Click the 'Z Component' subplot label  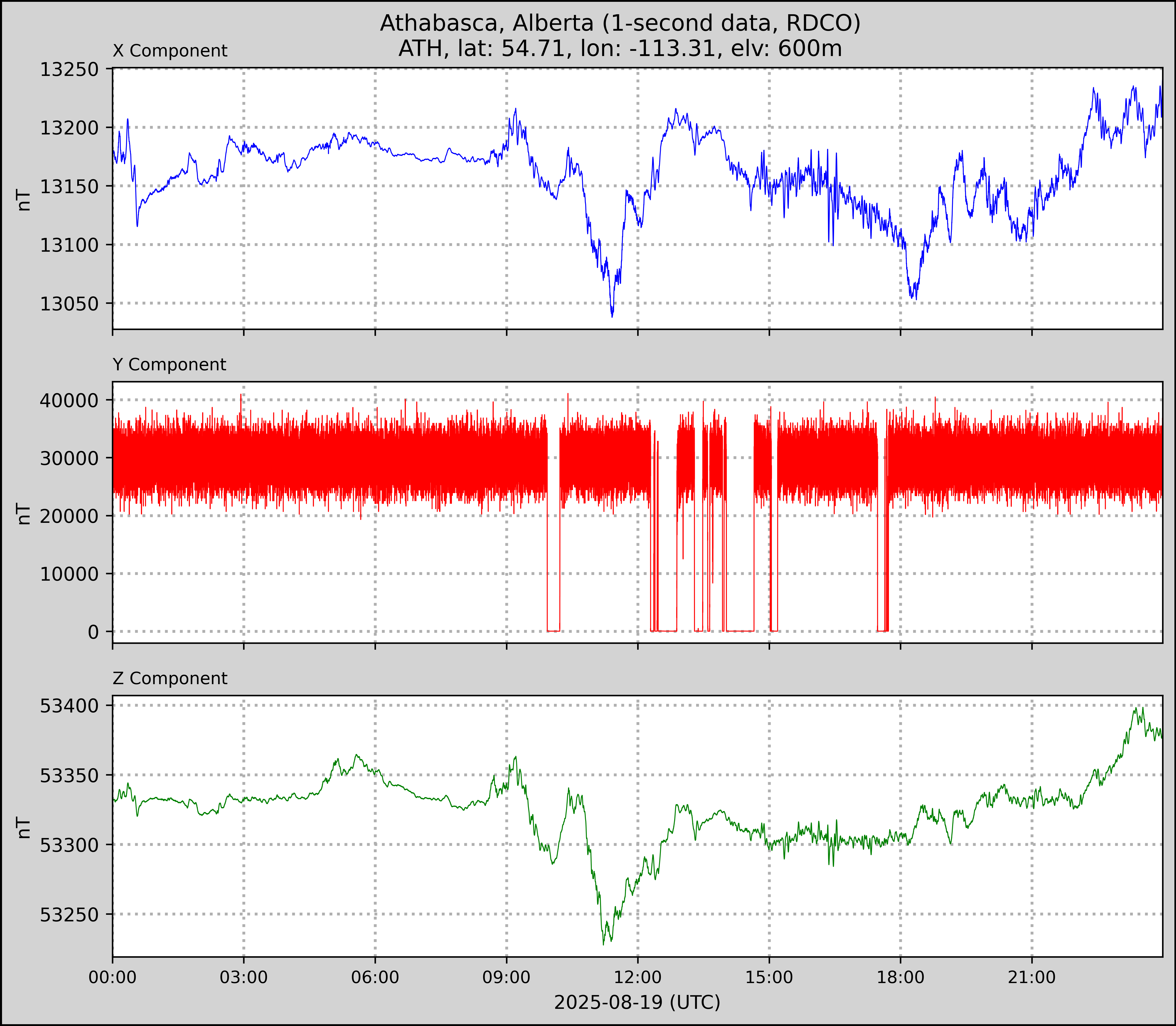click(x=170, y=679)
